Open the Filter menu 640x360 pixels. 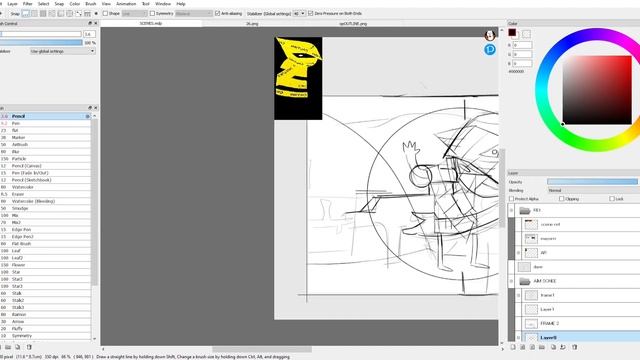pyautogui.click(x=27, y=4)
